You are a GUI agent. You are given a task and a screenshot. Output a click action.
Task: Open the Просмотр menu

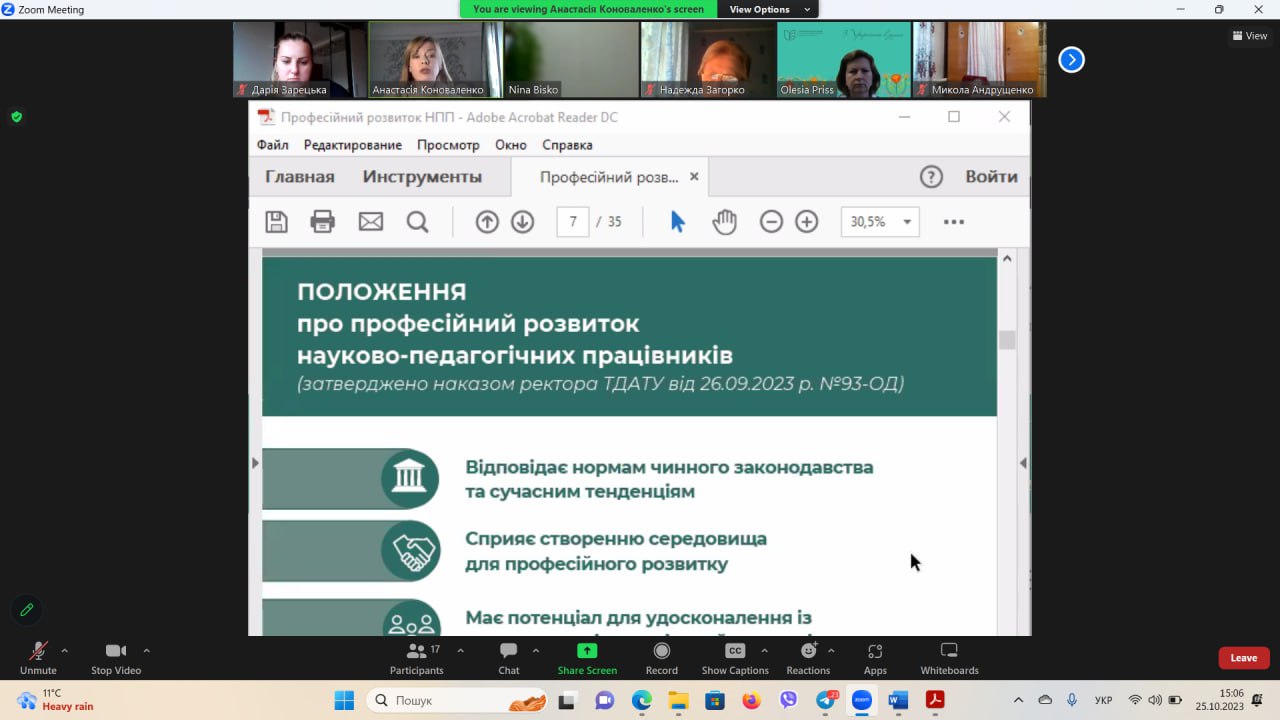pos(448,145)
